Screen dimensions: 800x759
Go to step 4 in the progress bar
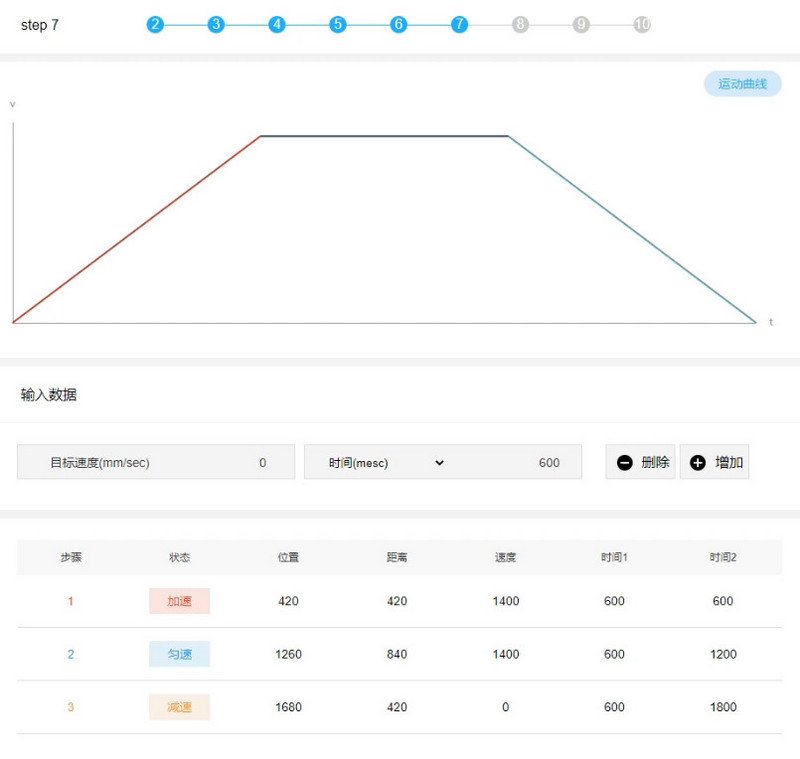click(277, 24)
